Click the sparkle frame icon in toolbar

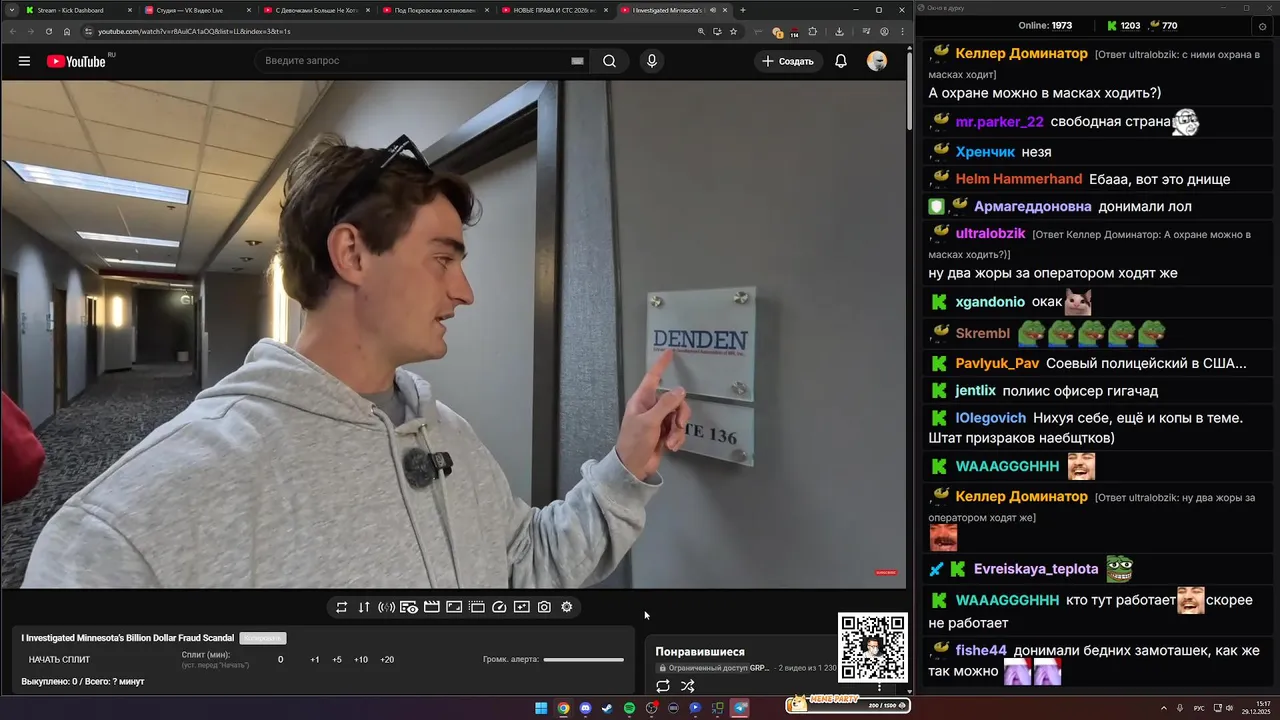point(521,607)
